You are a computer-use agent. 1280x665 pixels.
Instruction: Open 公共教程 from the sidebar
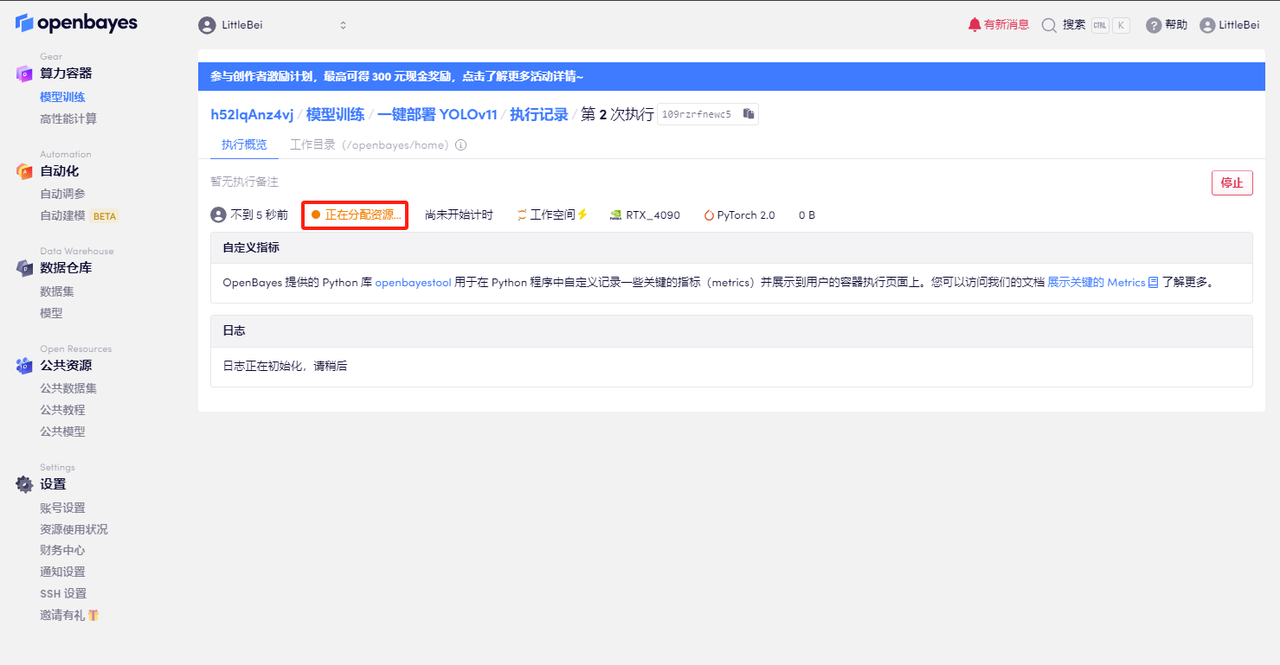coord(62,410)
